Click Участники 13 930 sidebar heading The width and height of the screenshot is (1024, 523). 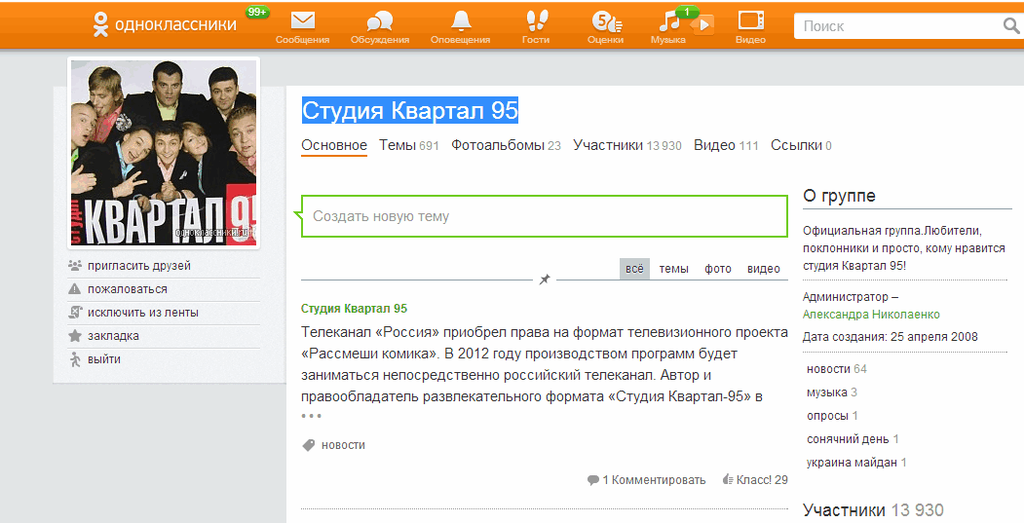point(873,510)
